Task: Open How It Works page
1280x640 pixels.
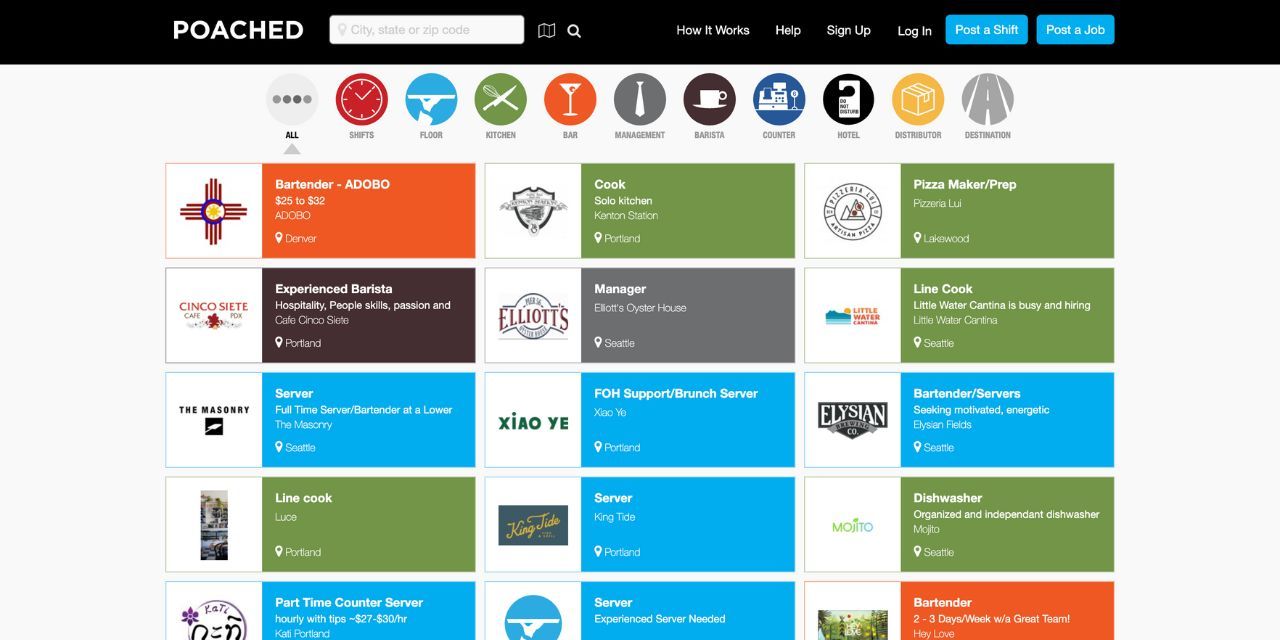Action: pyautogui.click(x=713, y=30)
